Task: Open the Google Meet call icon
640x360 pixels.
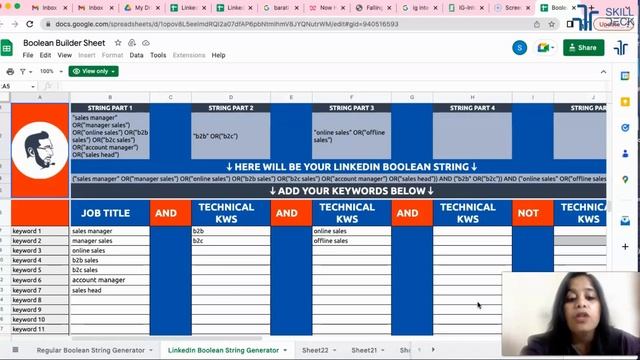Action: 545,48
